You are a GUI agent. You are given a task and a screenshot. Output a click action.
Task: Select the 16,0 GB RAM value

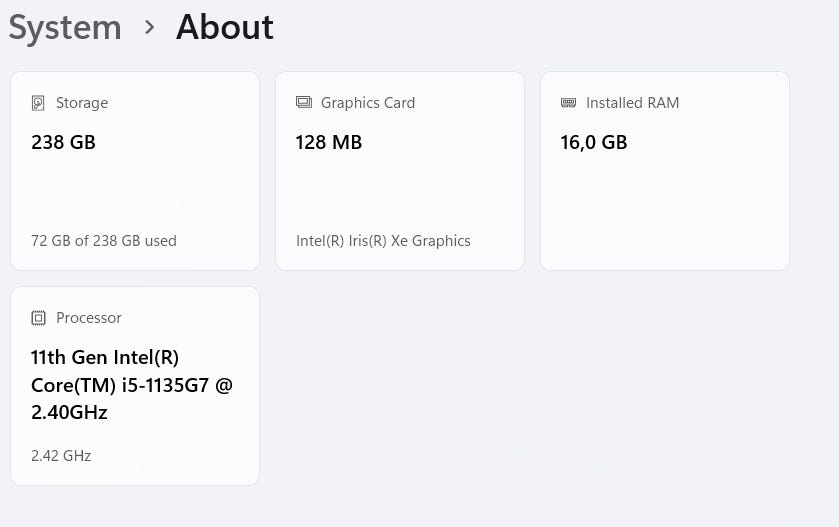pyautogui.click(x=594, y=142)
